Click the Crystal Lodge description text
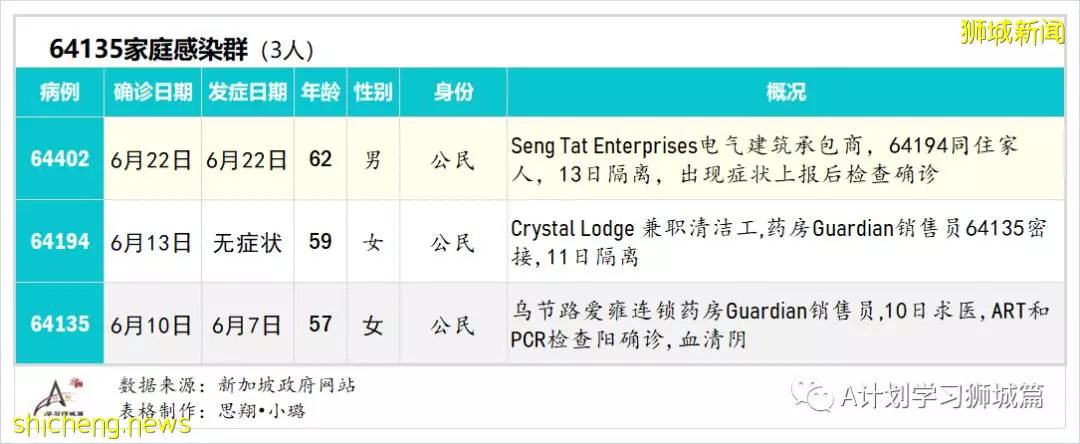 pyautogui.click(x=779, y=242)
